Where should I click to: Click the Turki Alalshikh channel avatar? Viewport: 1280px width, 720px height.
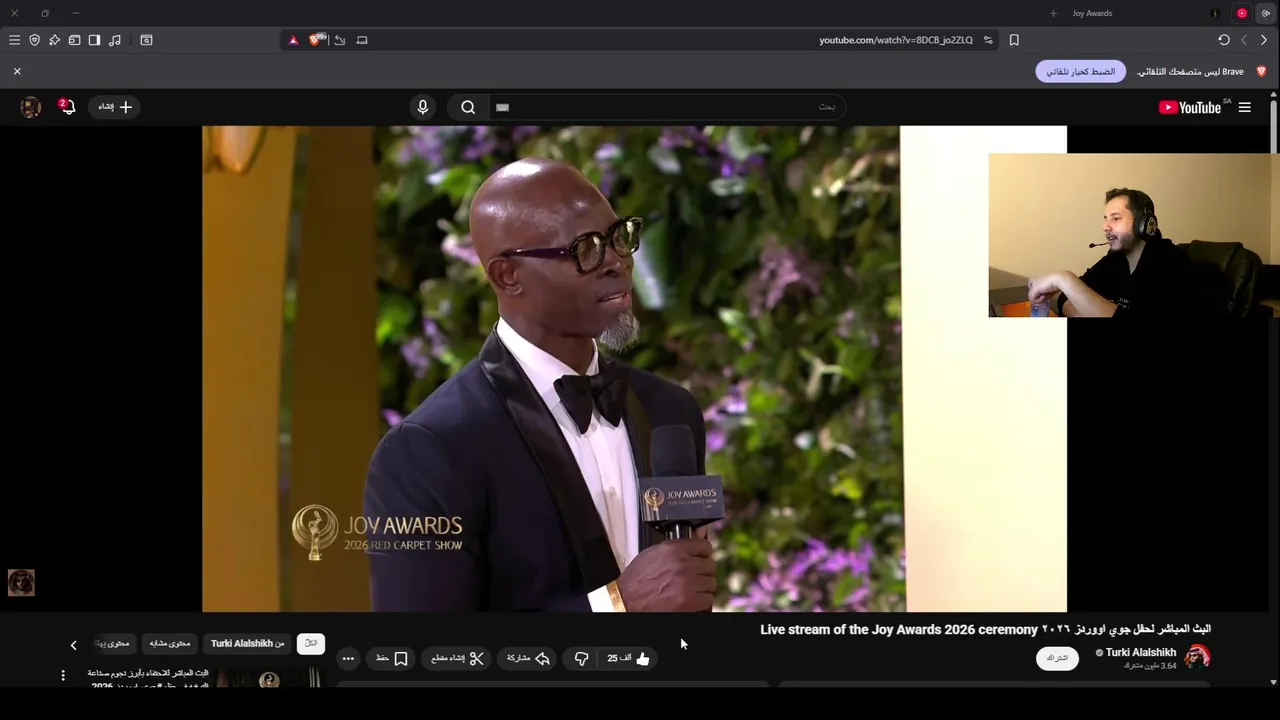[x=1197, y=657]
